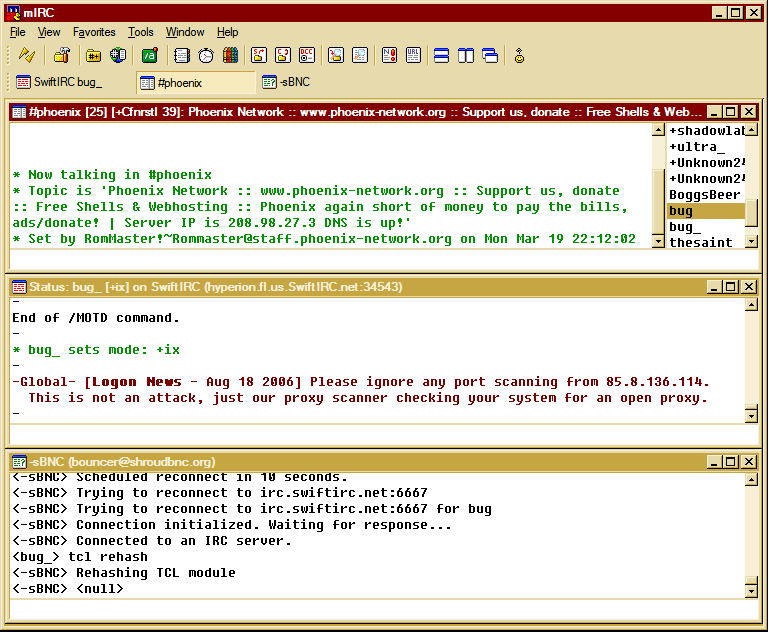Open the Channels folder icon
The height and width of the screenshot is (632, 768).
(93, 55)
